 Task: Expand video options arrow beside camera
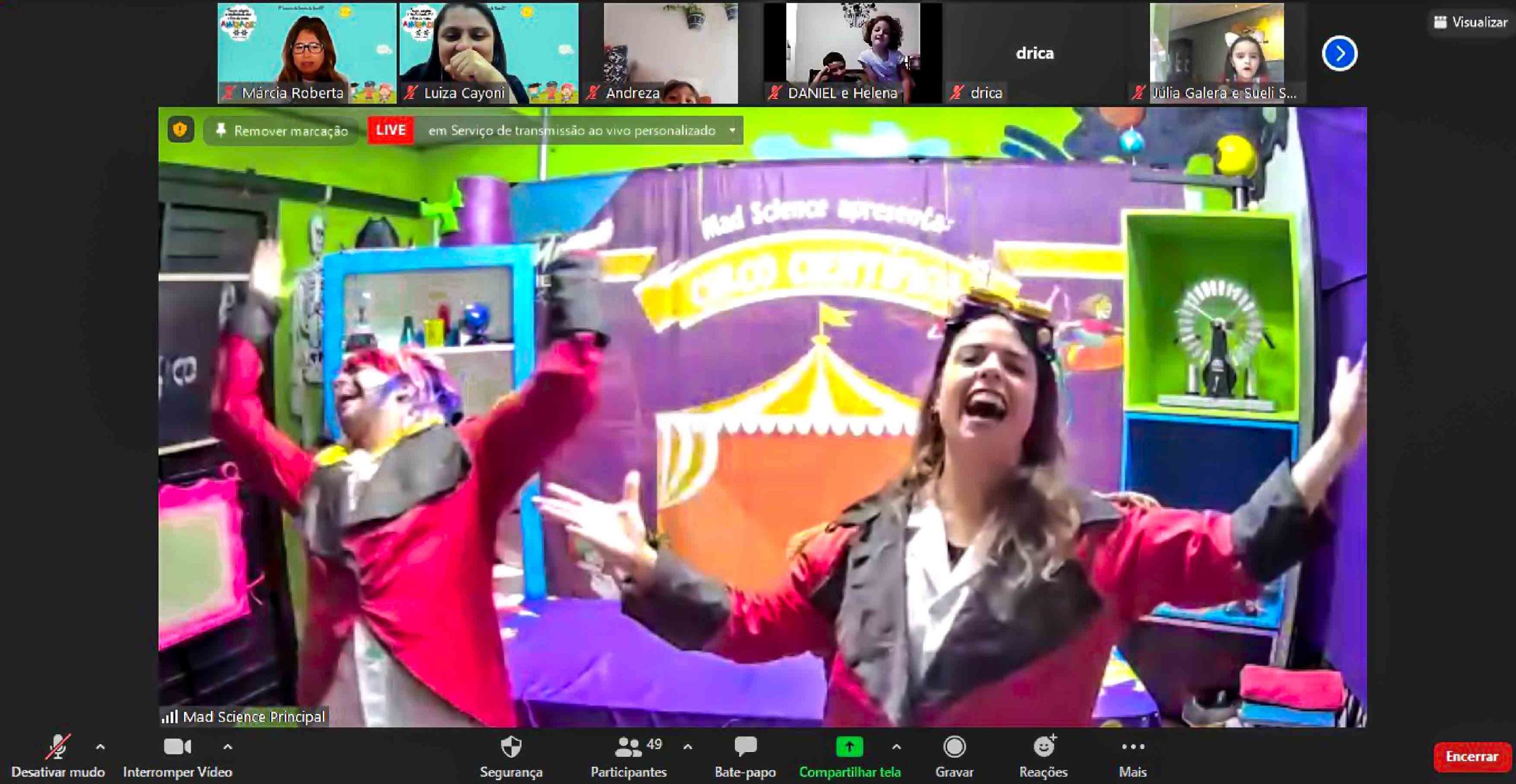click(x=227, y=747)
